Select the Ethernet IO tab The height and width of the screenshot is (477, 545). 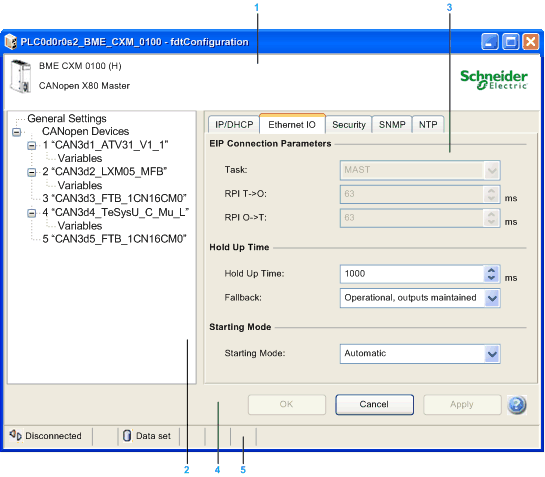click(292, 124)
